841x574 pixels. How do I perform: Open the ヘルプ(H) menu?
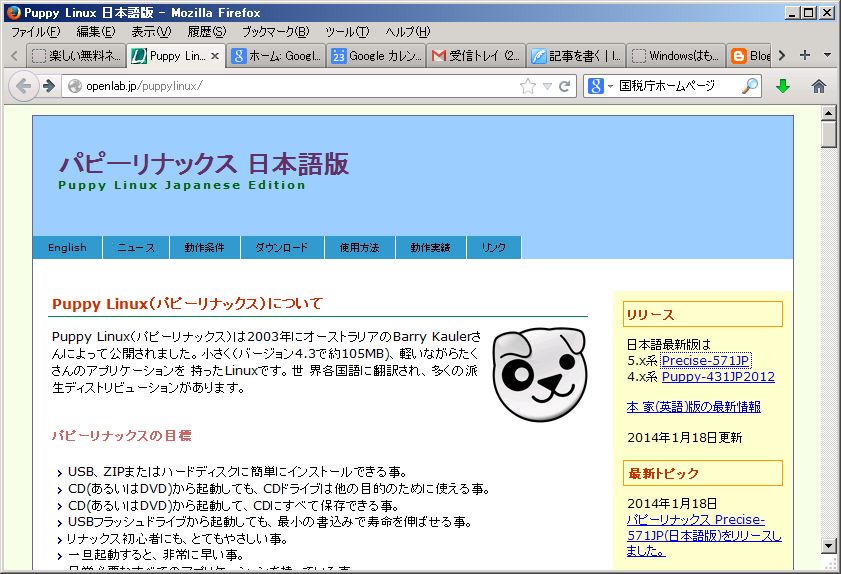(x=408, y=32)
